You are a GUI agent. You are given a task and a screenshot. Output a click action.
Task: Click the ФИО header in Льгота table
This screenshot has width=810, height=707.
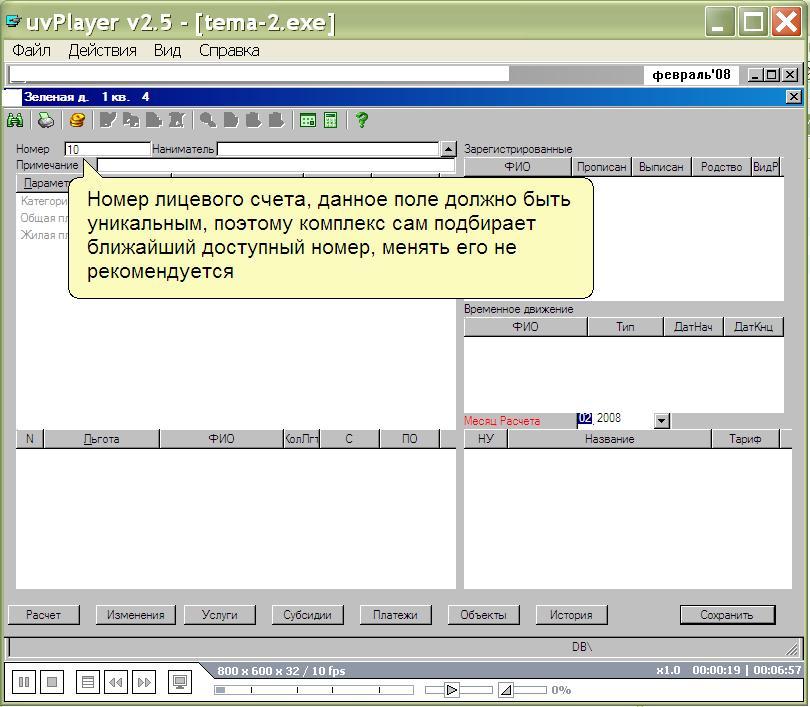(x=221, y=439)
